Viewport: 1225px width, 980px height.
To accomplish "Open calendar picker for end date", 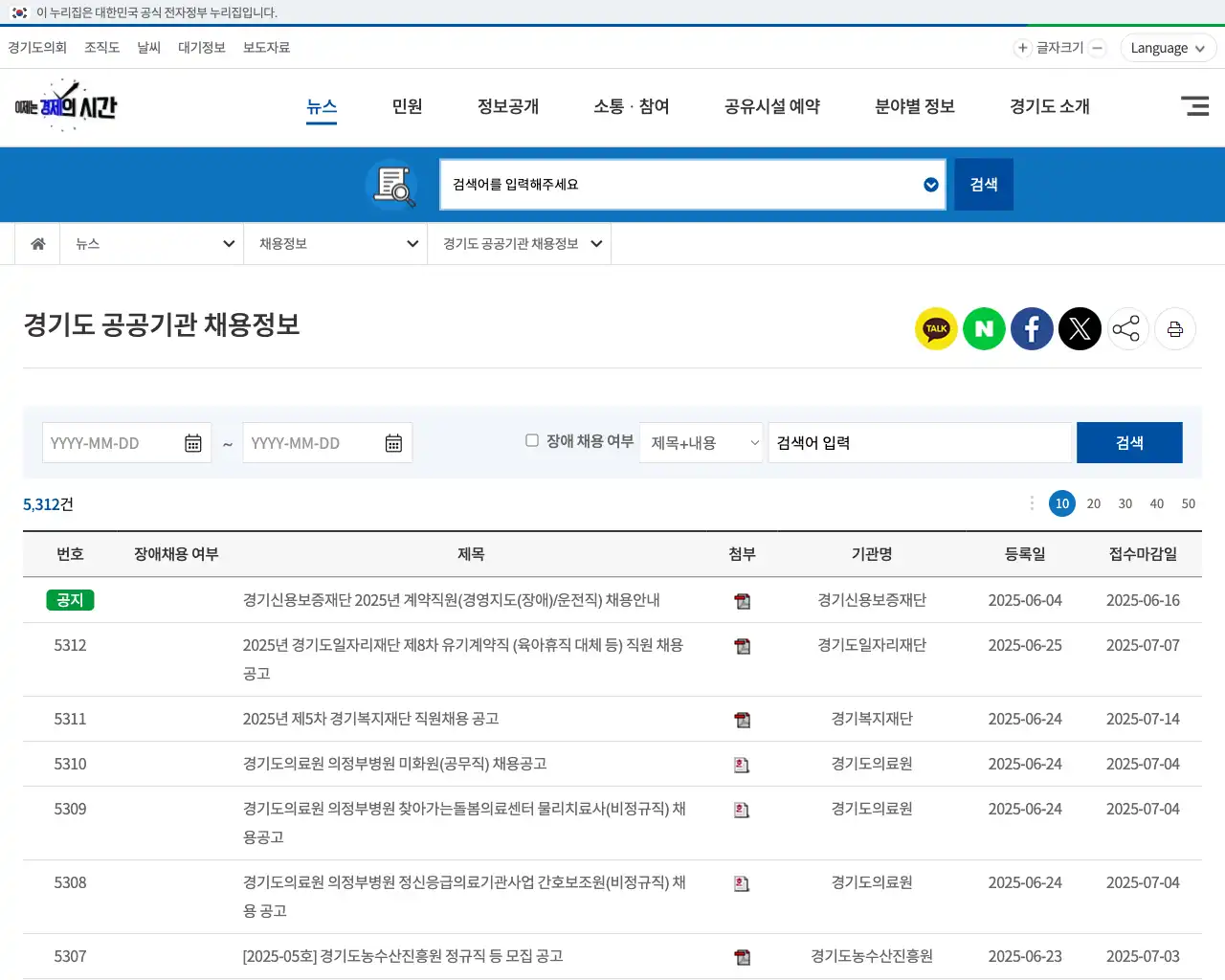I will click(x=393, y=443).
